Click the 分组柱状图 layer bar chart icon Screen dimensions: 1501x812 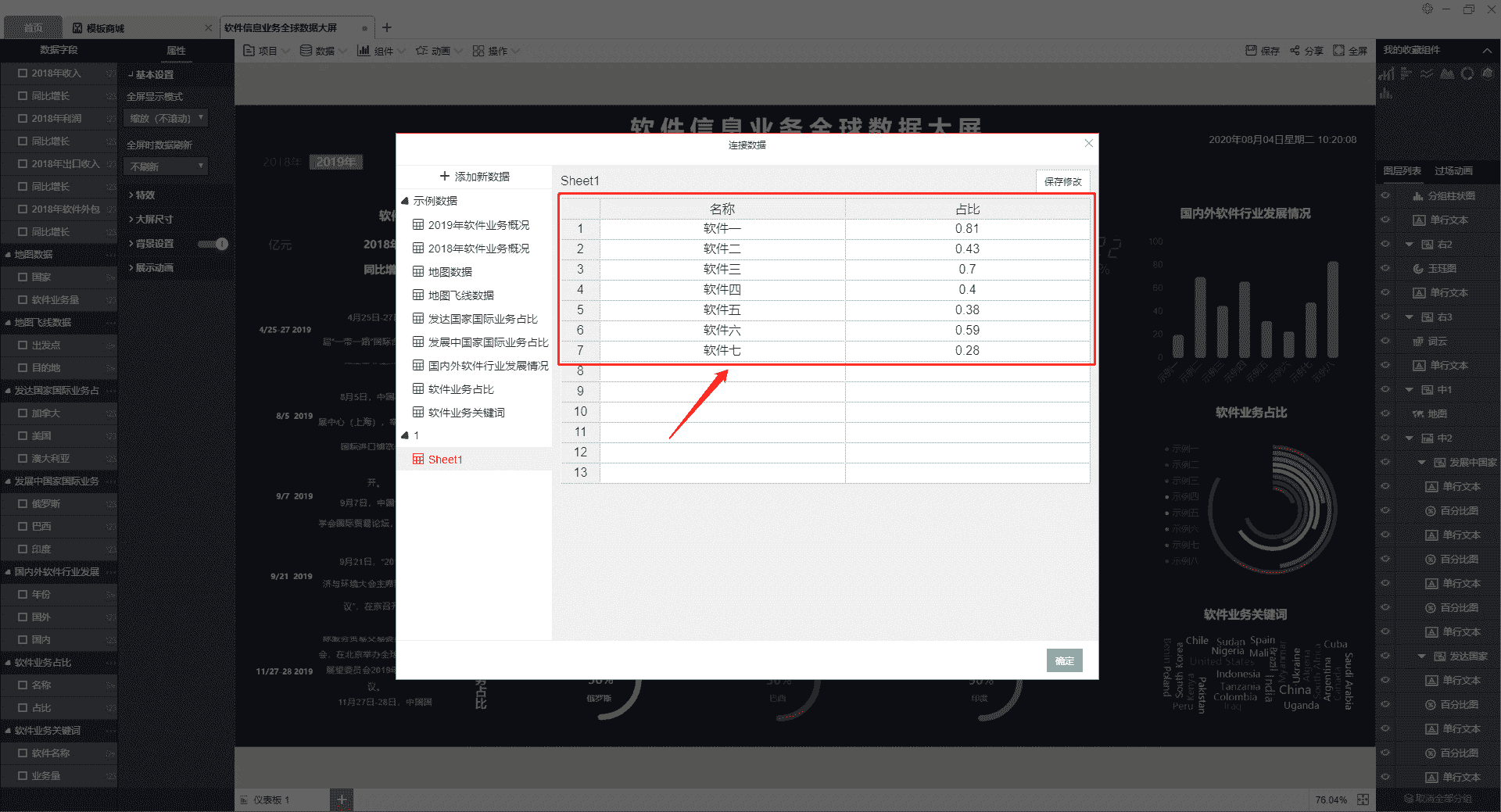pos(1418,196)
